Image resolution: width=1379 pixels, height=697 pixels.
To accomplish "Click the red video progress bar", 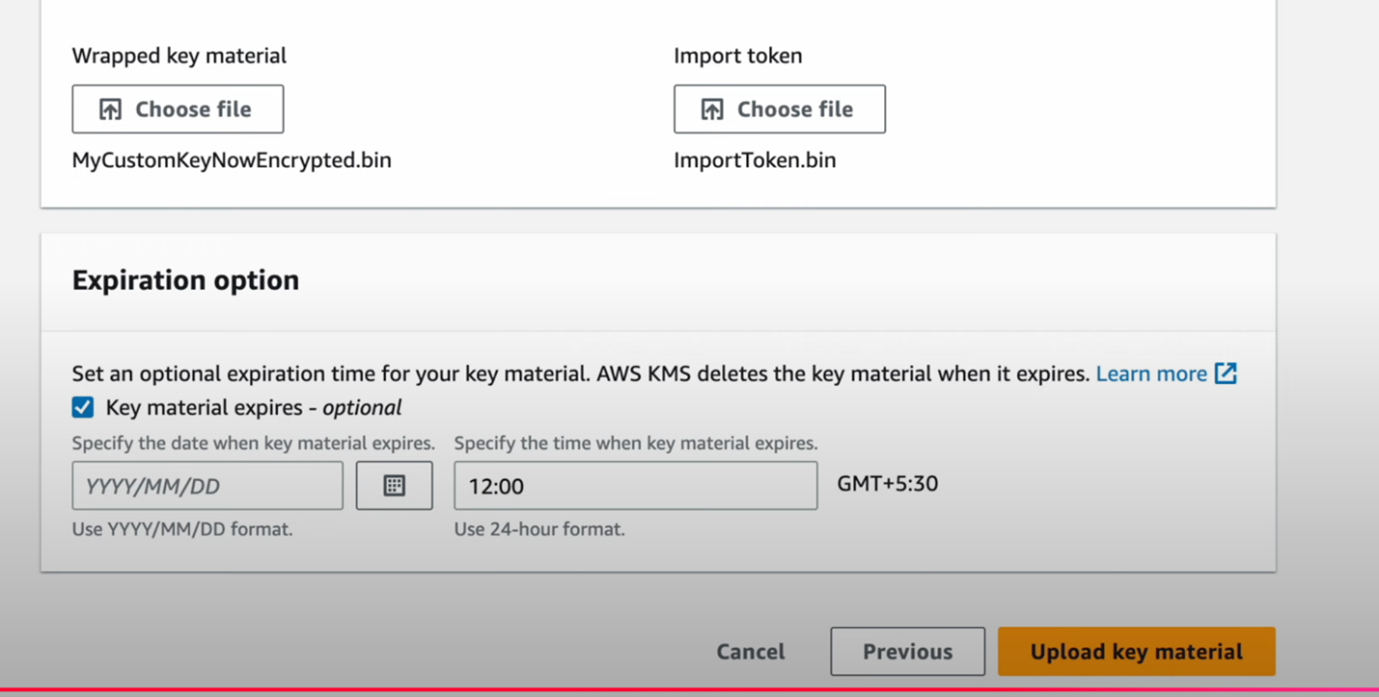I will coord(689,691).
